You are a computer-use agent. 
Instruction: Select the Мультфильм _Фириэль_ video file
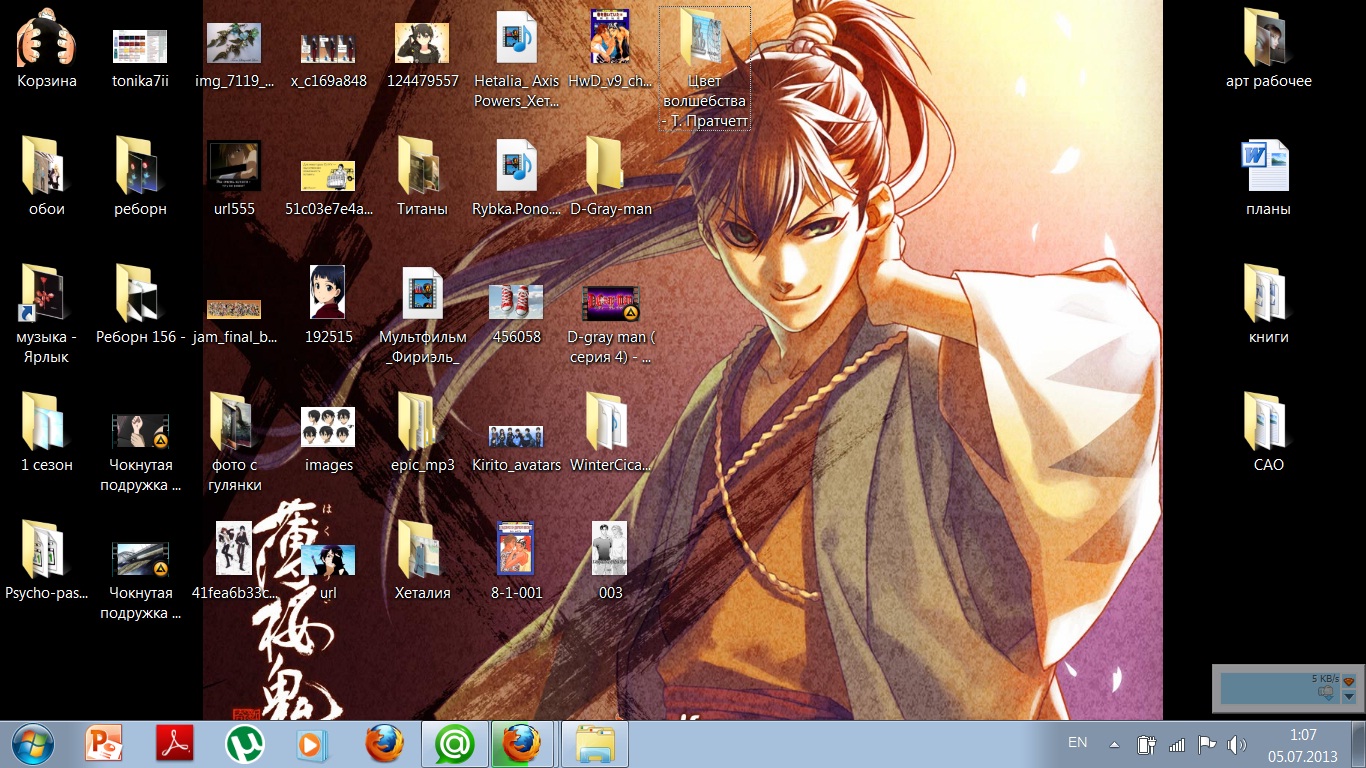click(x=422, y=315)
